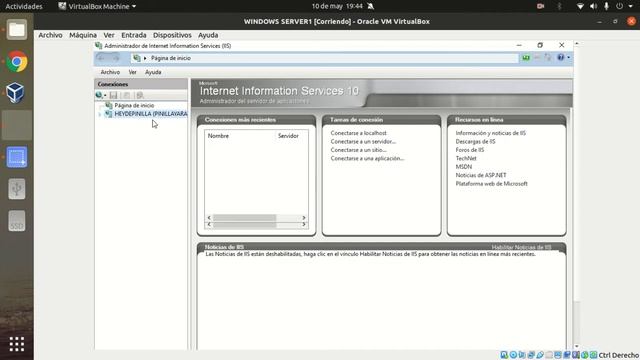This screenshot has width=640, height=360.
Task: Open the volume indicator in the top panel
Action: pyautogui.click(x=593, y=6)
